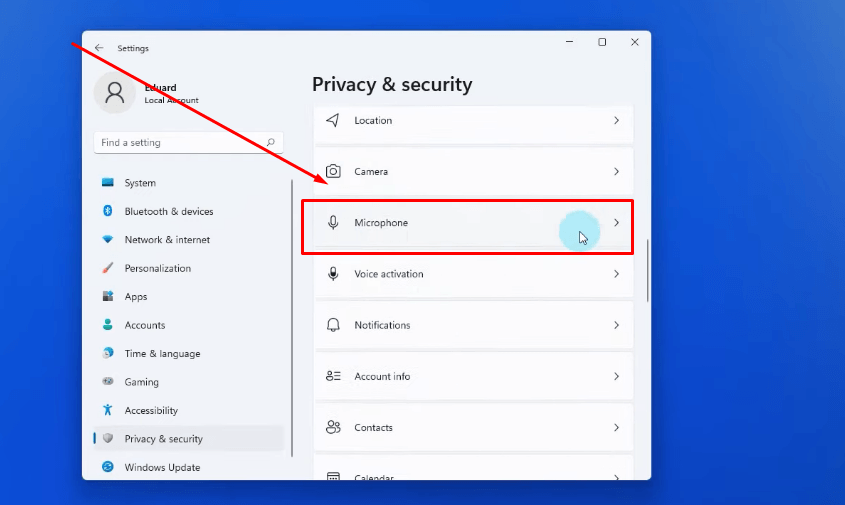Click the Contacts people icon
The width and height of the screenshot is (845, 505).
pos(333,427)
